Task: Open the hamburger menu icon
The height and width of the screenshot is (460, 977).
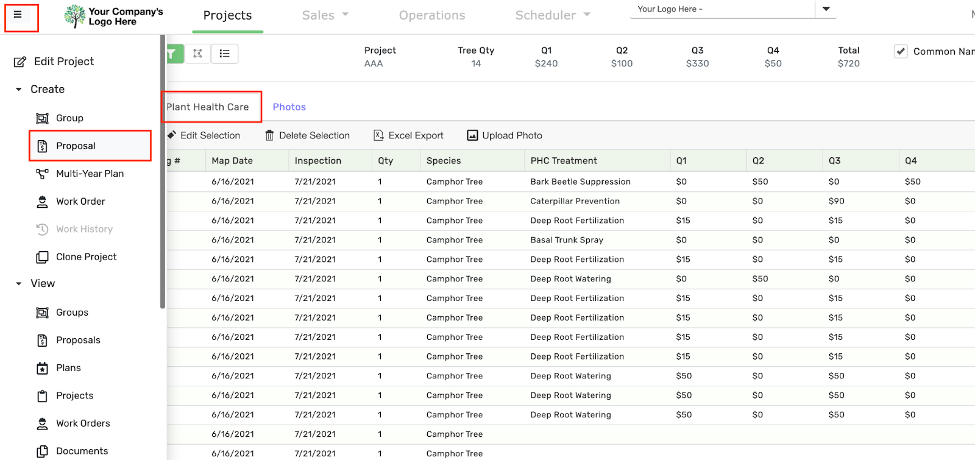Action: click(x=17, y=15)
